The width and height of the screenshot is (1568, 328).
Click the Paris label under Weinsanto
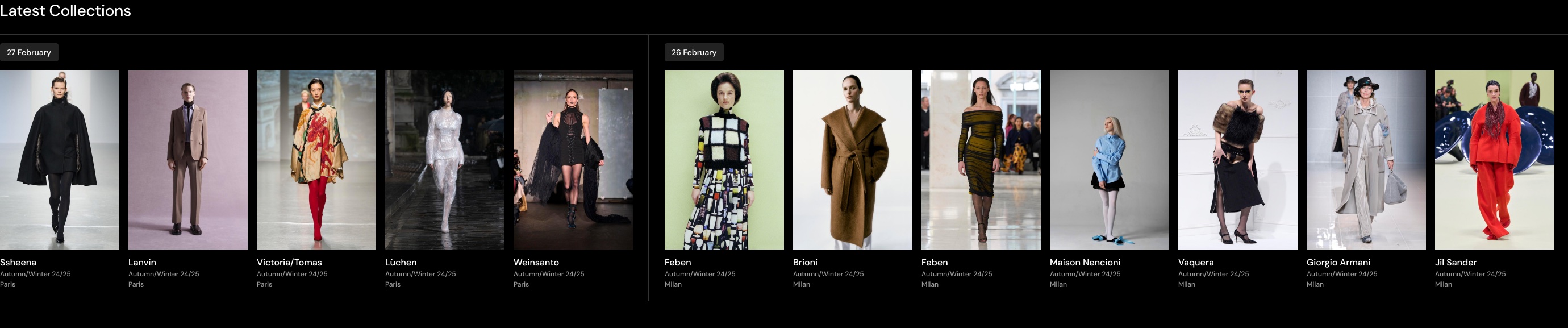[x=522, y=284]
